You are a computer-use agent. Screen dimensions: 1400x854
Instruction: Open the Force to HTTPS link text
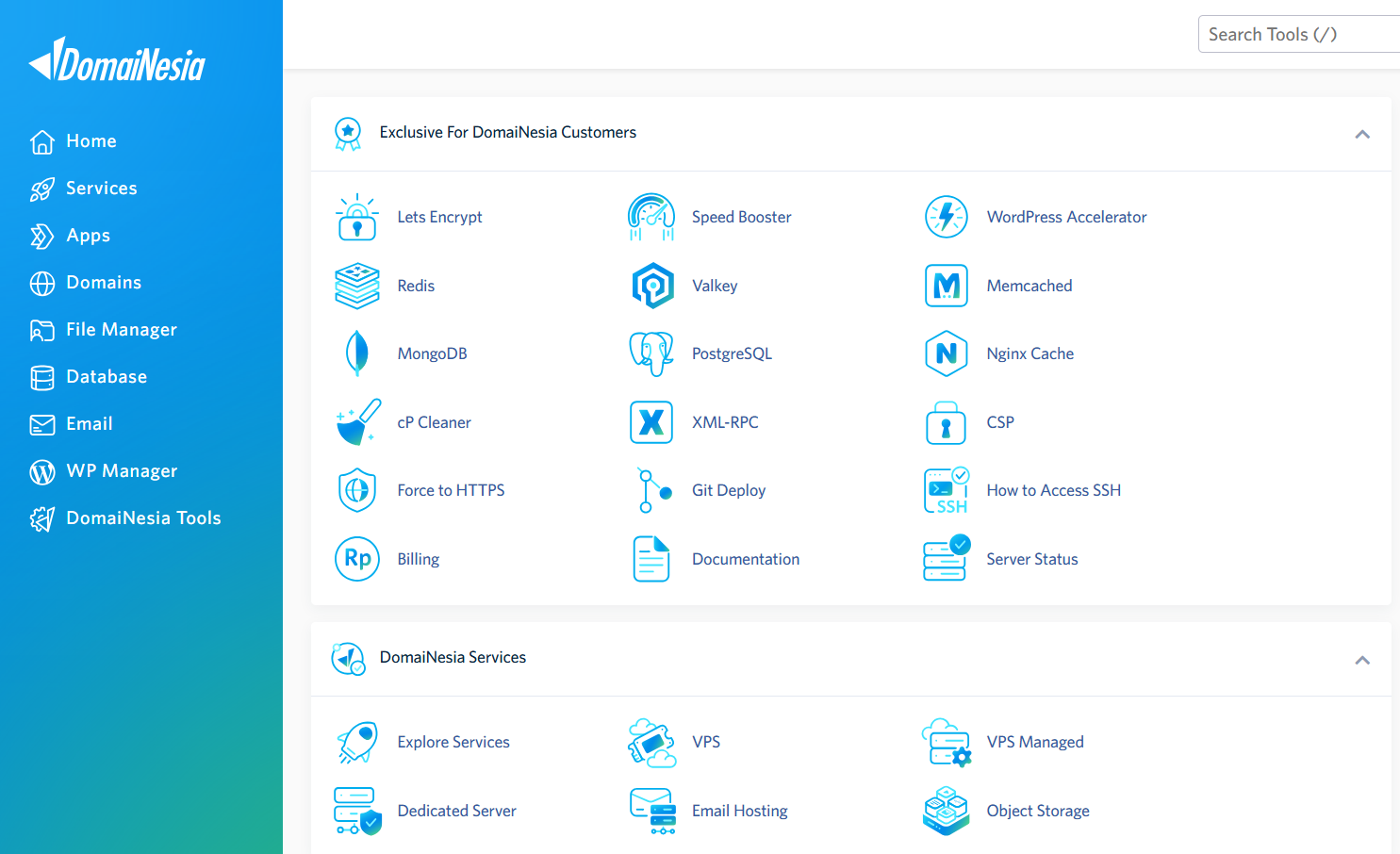click(451, 490)
